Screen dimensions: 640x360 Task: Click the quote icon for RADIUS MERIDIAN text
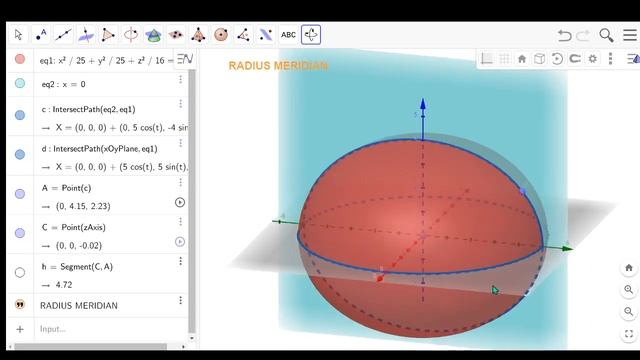[20, 304]
